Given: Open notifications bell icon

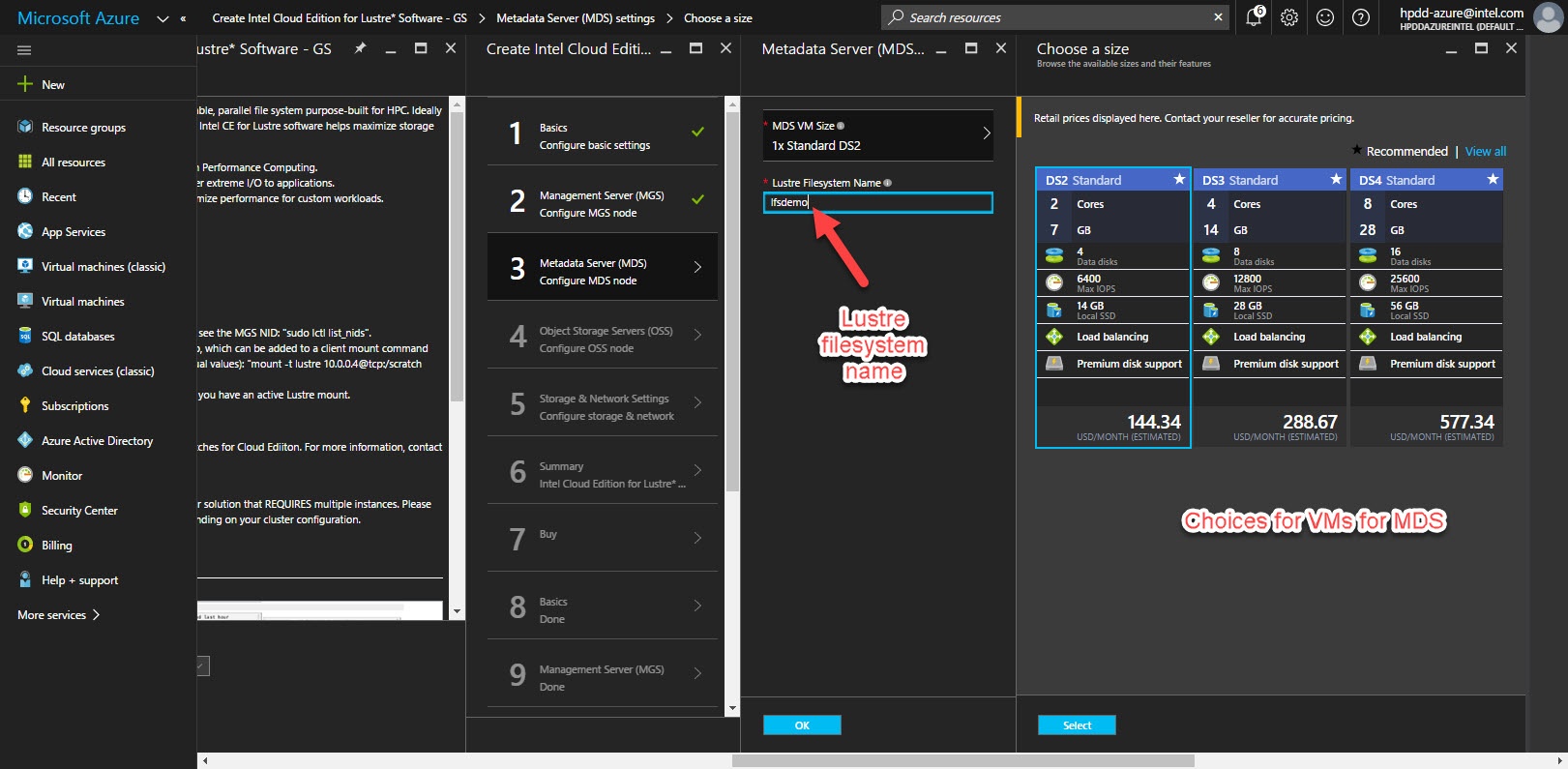Looking at the screenshot, I should tap(1254, 17).
